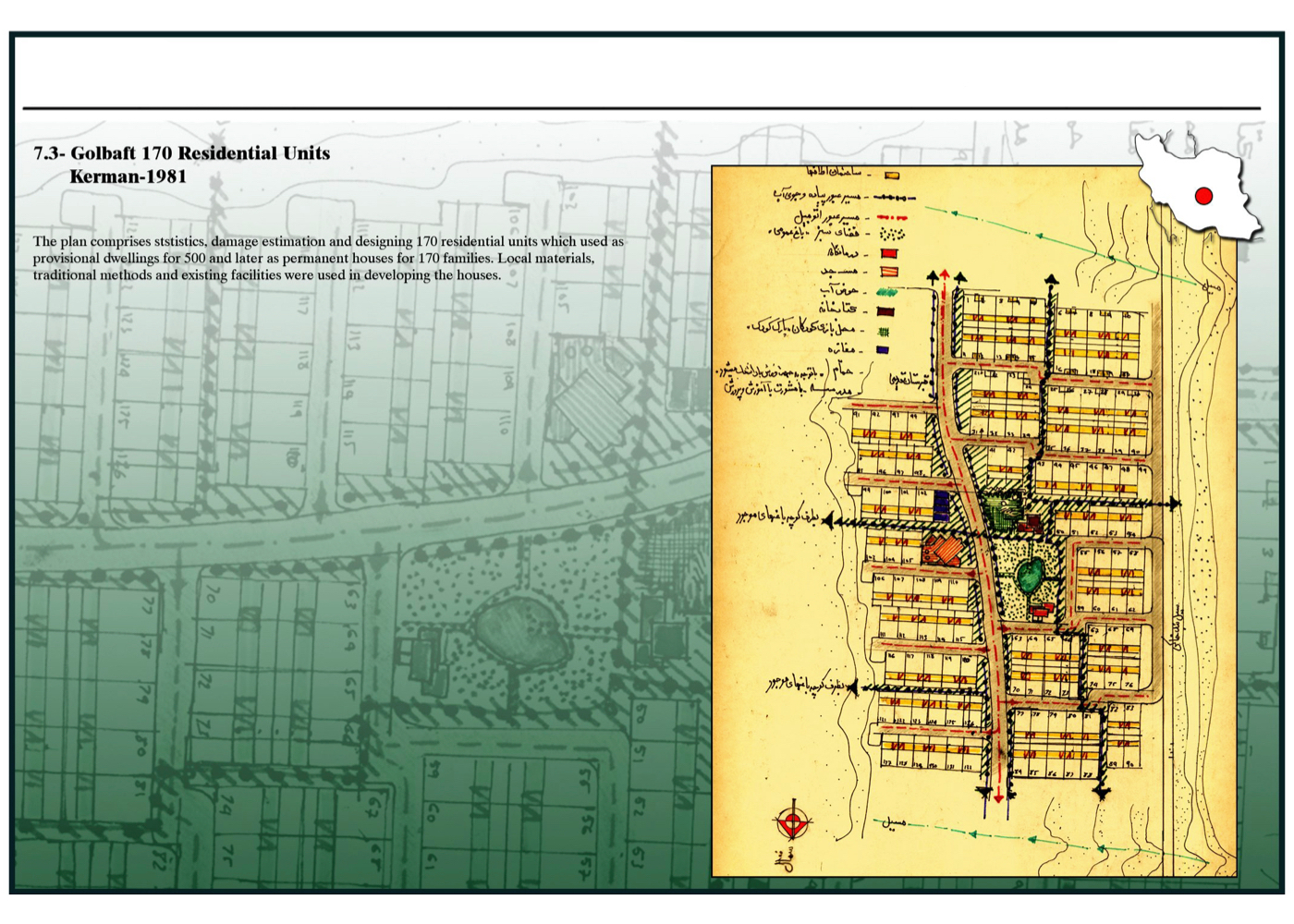Click the dark brown library legend swatch
Image resolution: width=1294 pixels, height=924 pixels.
point(885,311)
